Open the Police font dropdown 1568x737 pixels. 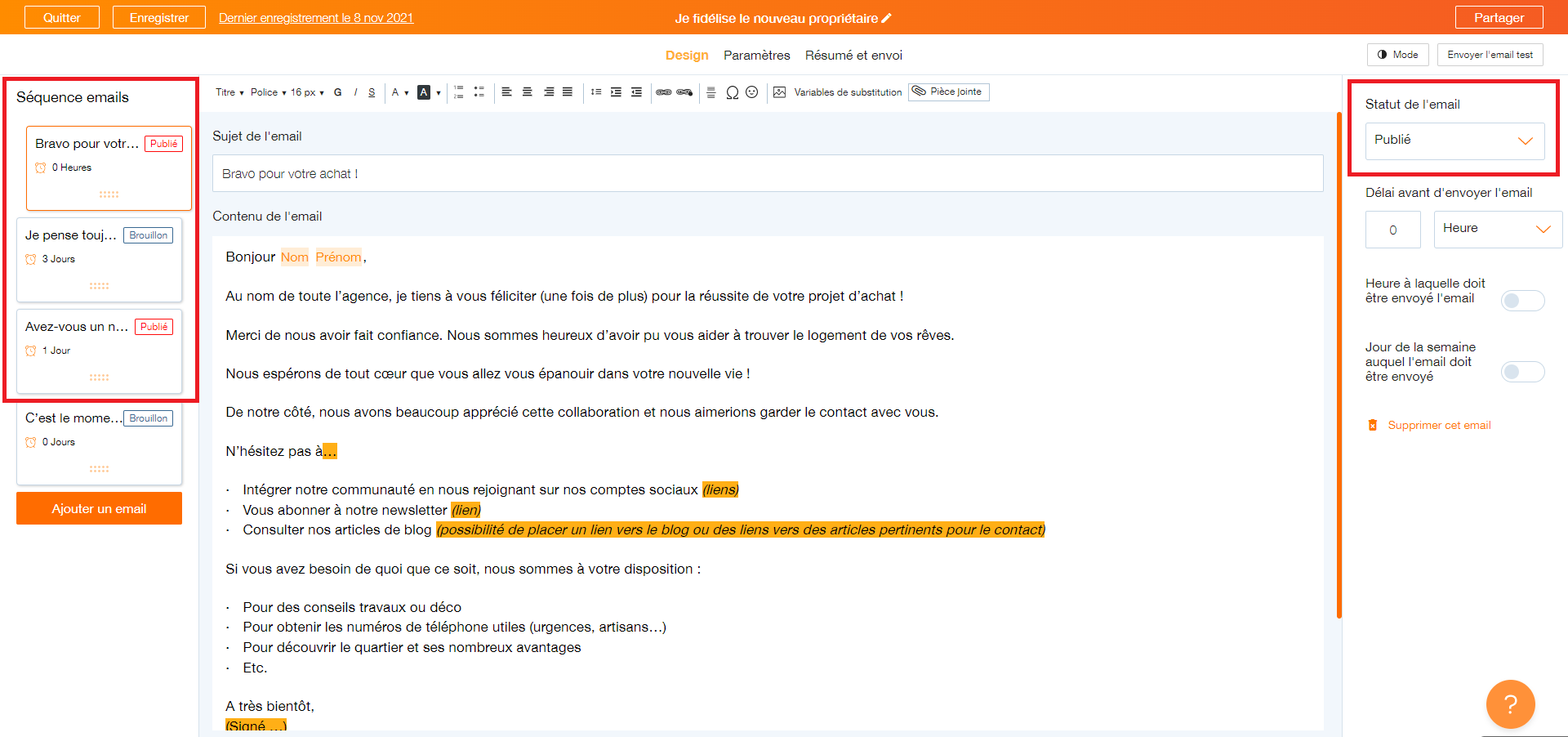(x=268, y=92)
